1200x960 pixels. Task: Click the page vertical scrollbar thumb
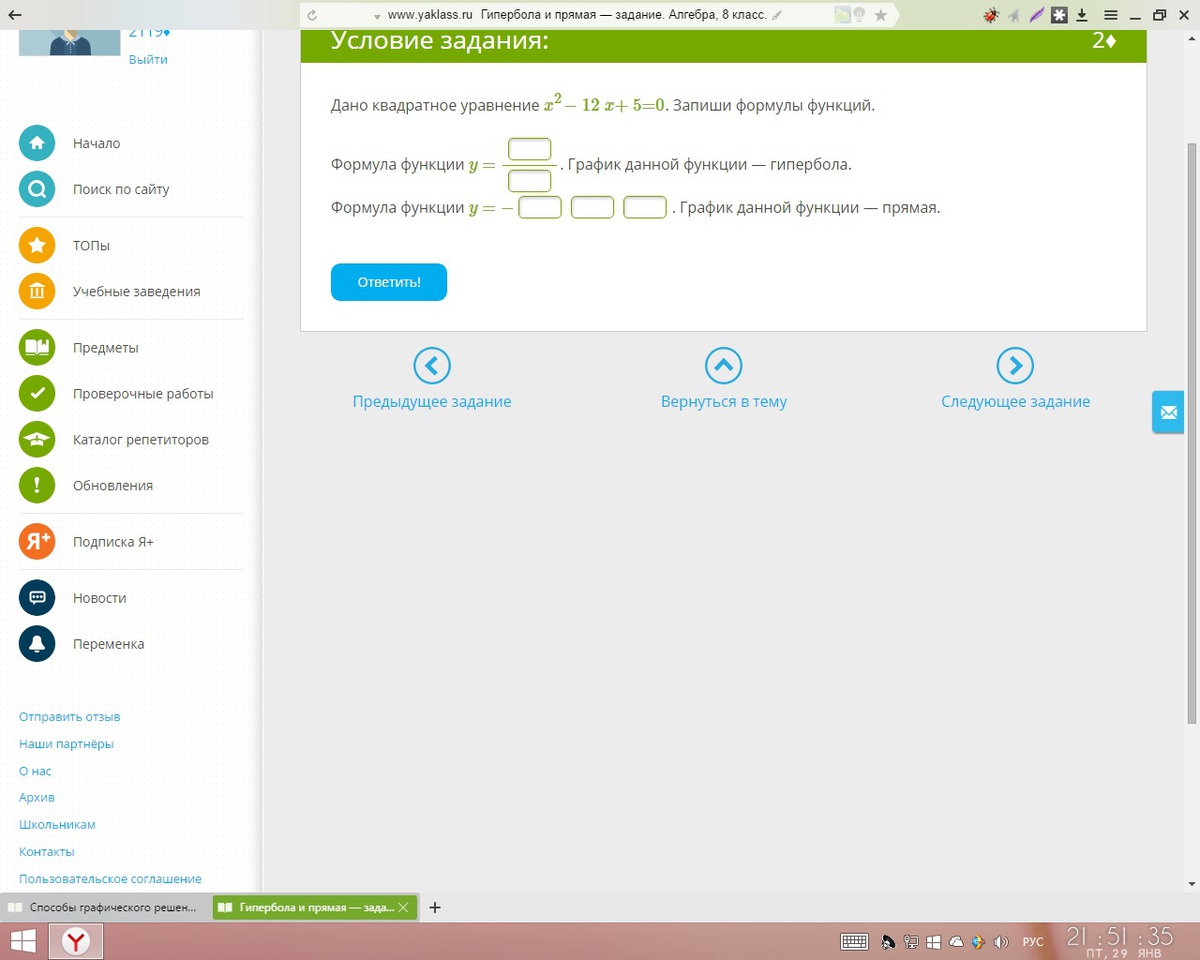(1192, 432)
